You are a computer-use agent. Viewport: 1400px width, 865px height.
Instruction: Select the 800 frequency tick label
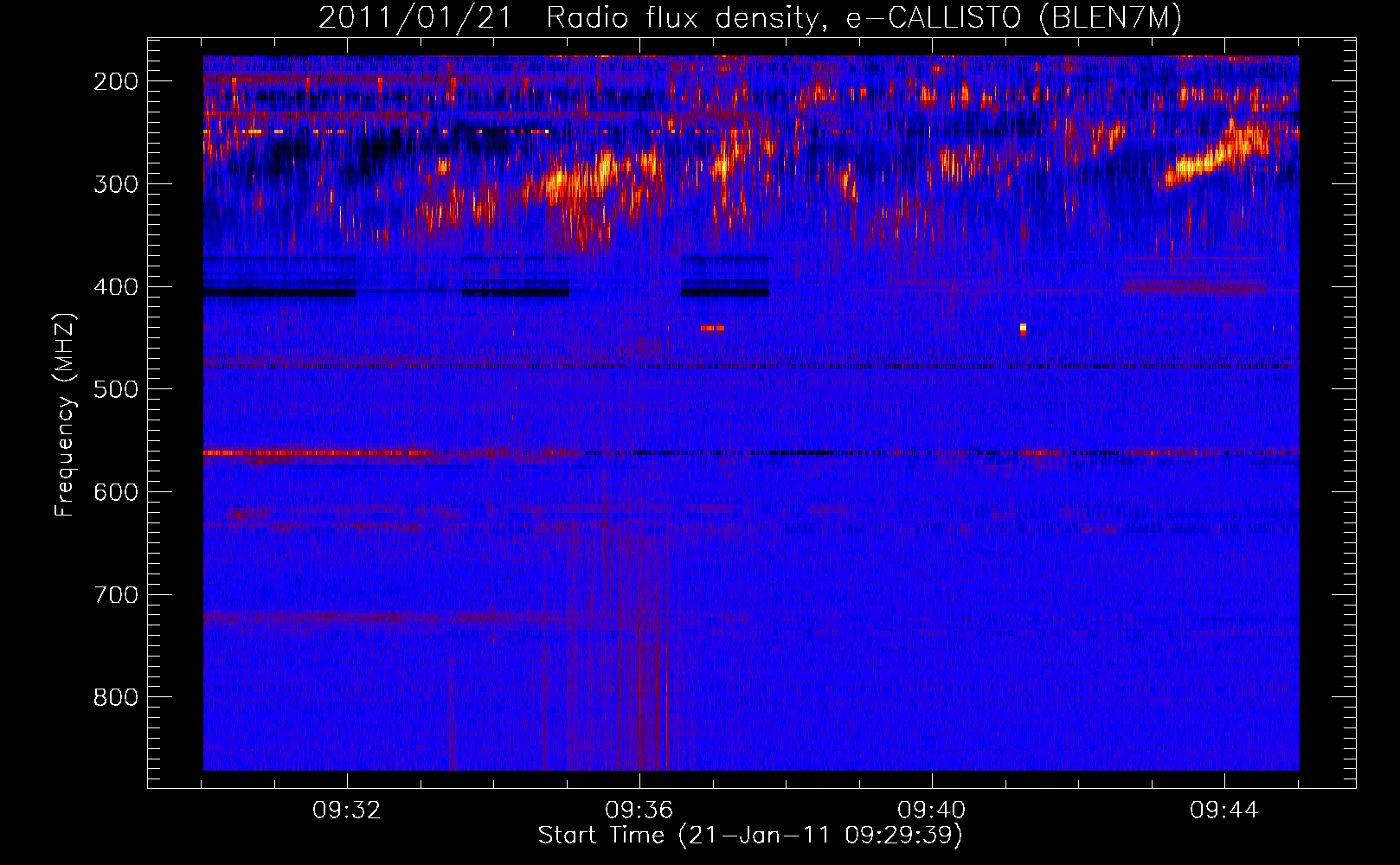(116, 698)
